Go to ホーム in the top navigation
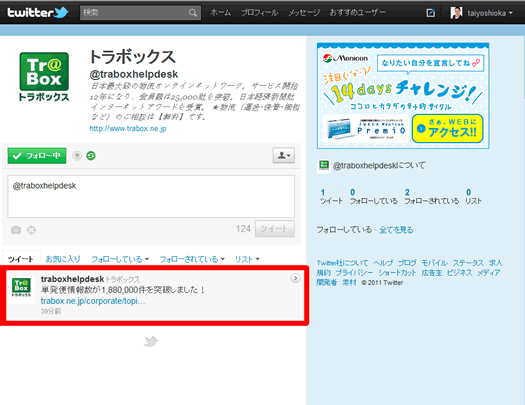Screen dimensions: 525x405 pos(221,13)
